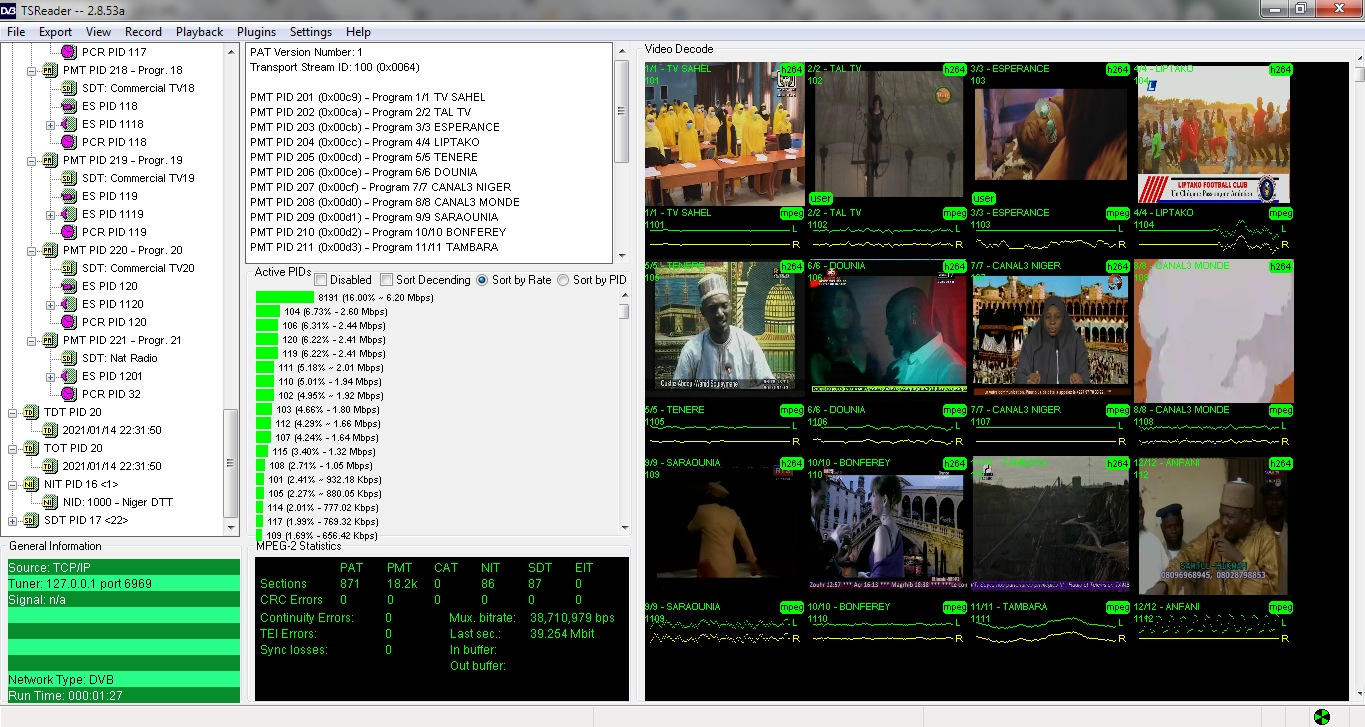Expand the ES PID 1118 node
Screen dimensions: 1365x727
pyautogui.click(x=50, y=124)
